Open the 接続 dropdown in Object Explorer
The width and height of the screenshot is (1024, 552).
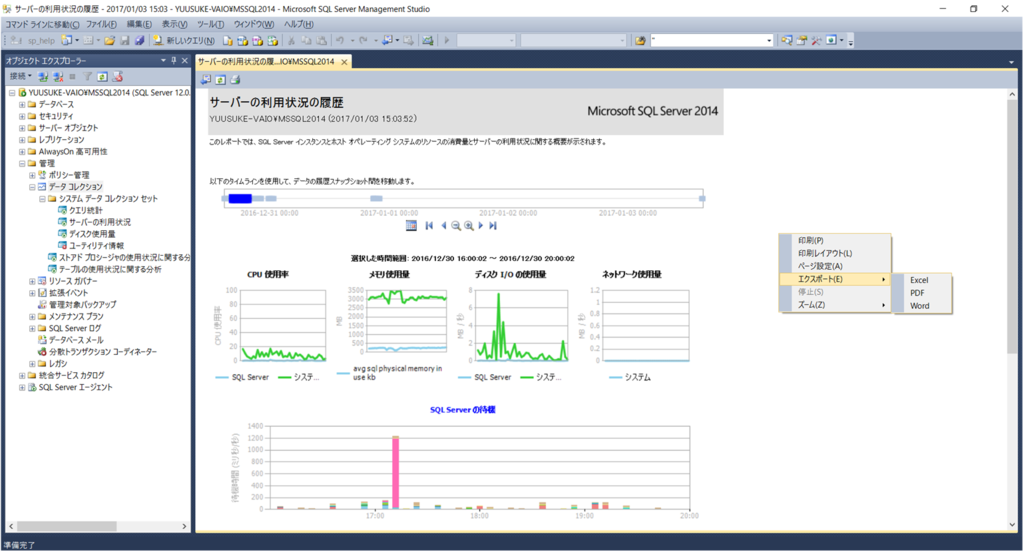tap(21, 76)
